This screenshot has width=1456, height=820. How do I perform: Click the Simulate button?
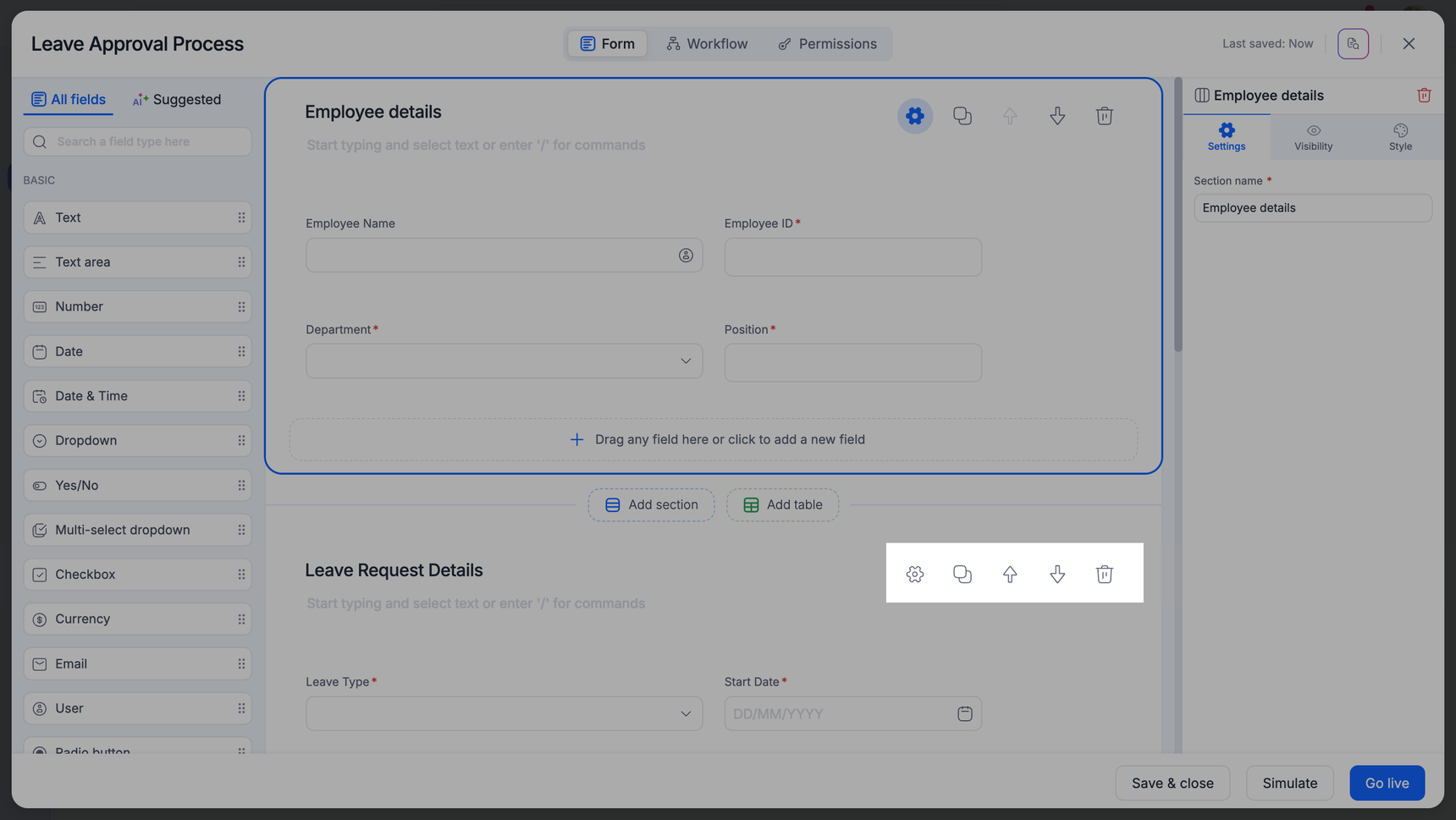tap(1288, 783)
